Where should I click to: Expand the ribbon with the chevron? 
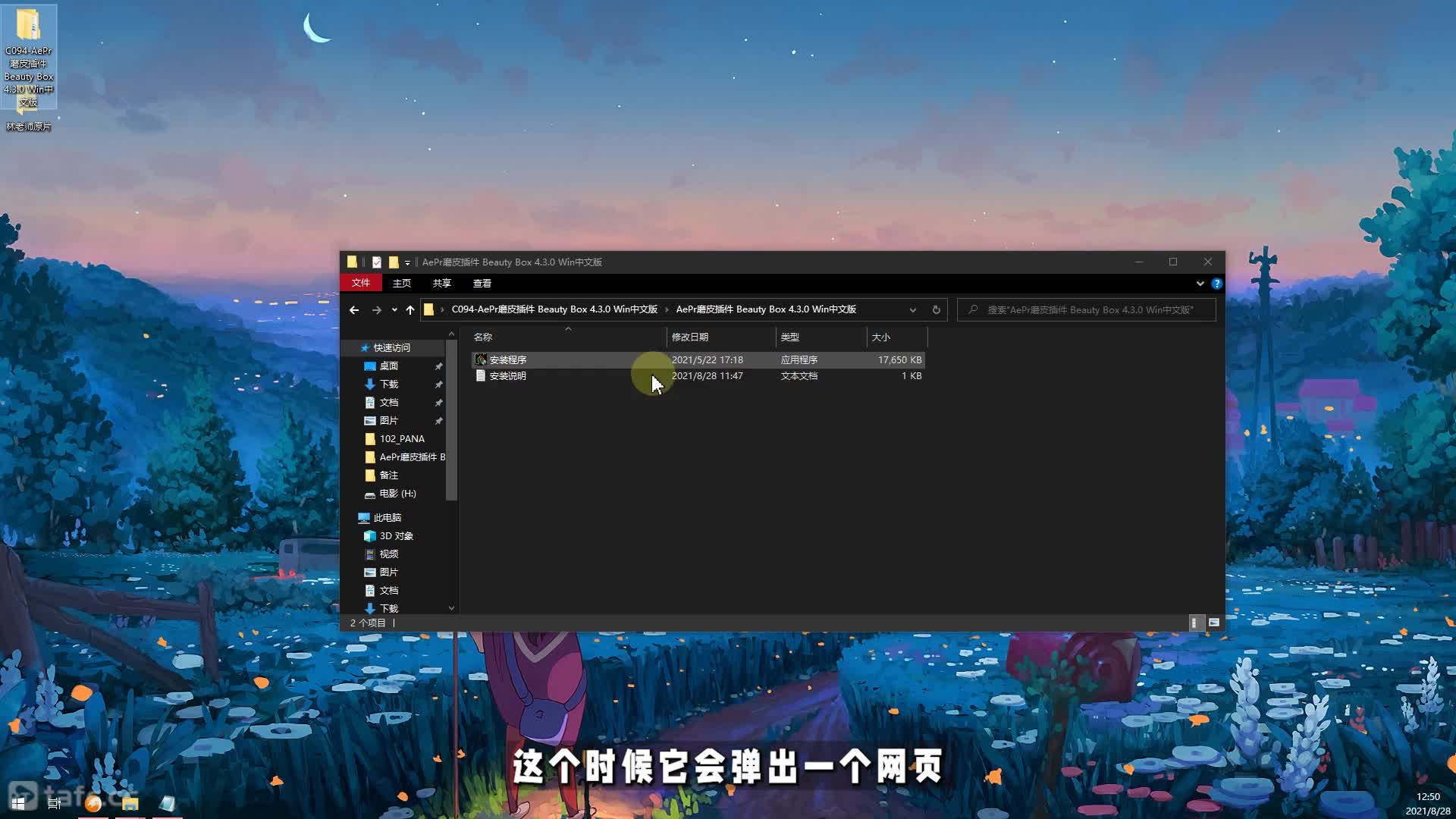[x=1200, y=284]
